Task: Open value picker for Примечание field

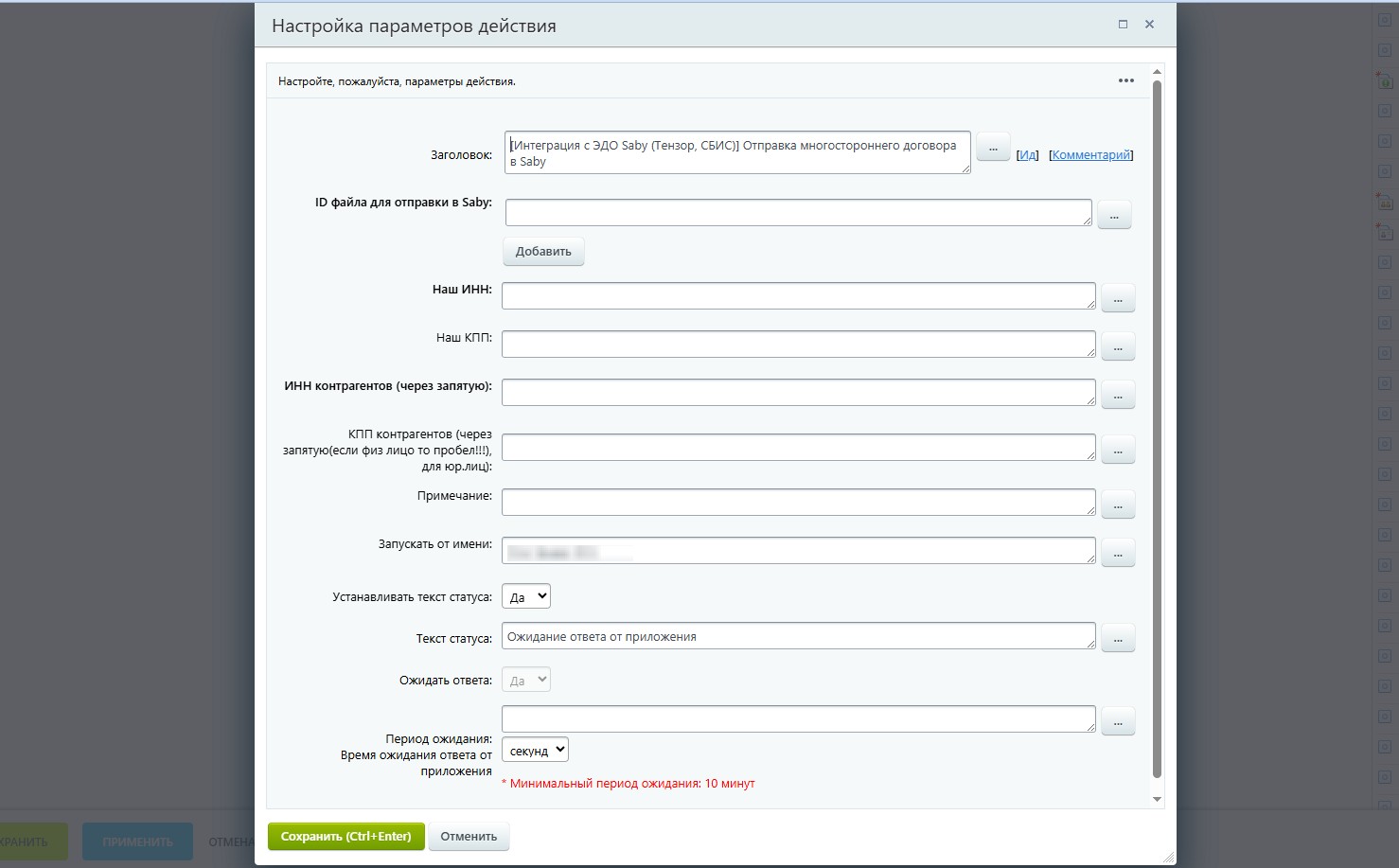Action: 1118,505
